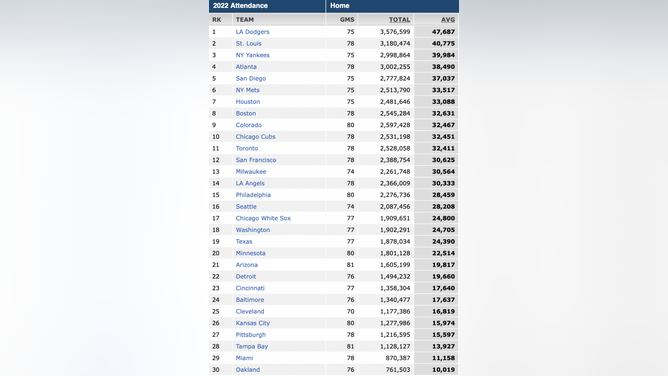
Task: Open the Philadelphia team link
Action: pos(253,195)
